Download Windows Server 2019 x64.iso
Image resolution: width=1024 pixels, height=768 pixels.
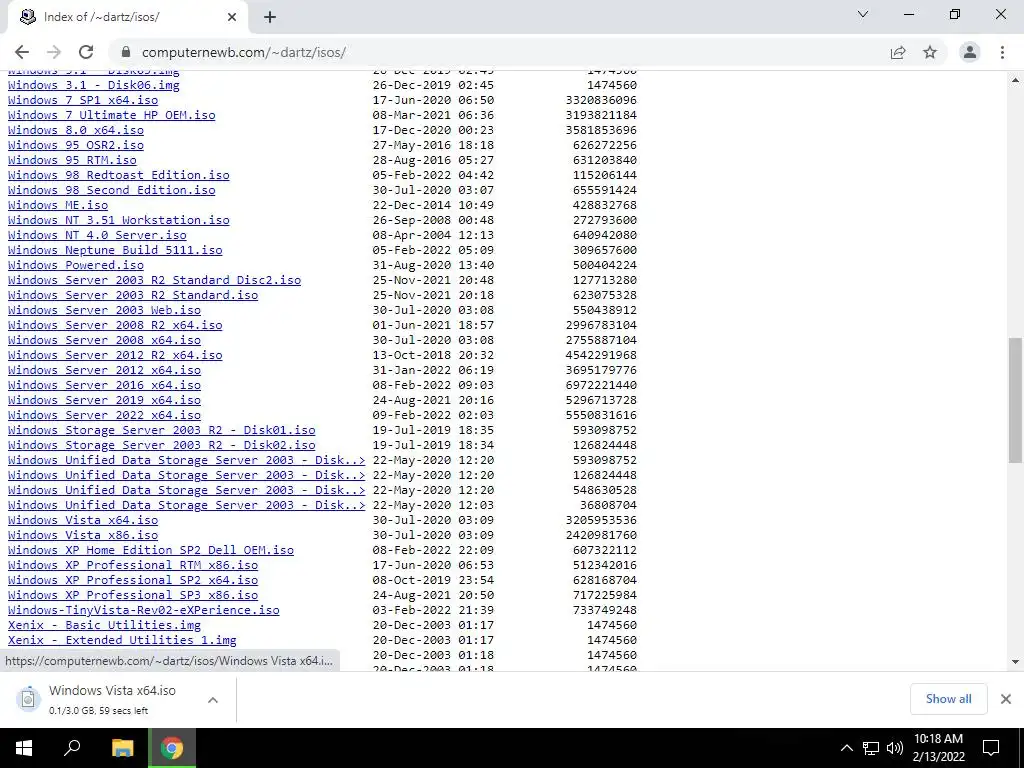(x=104, y=400)
